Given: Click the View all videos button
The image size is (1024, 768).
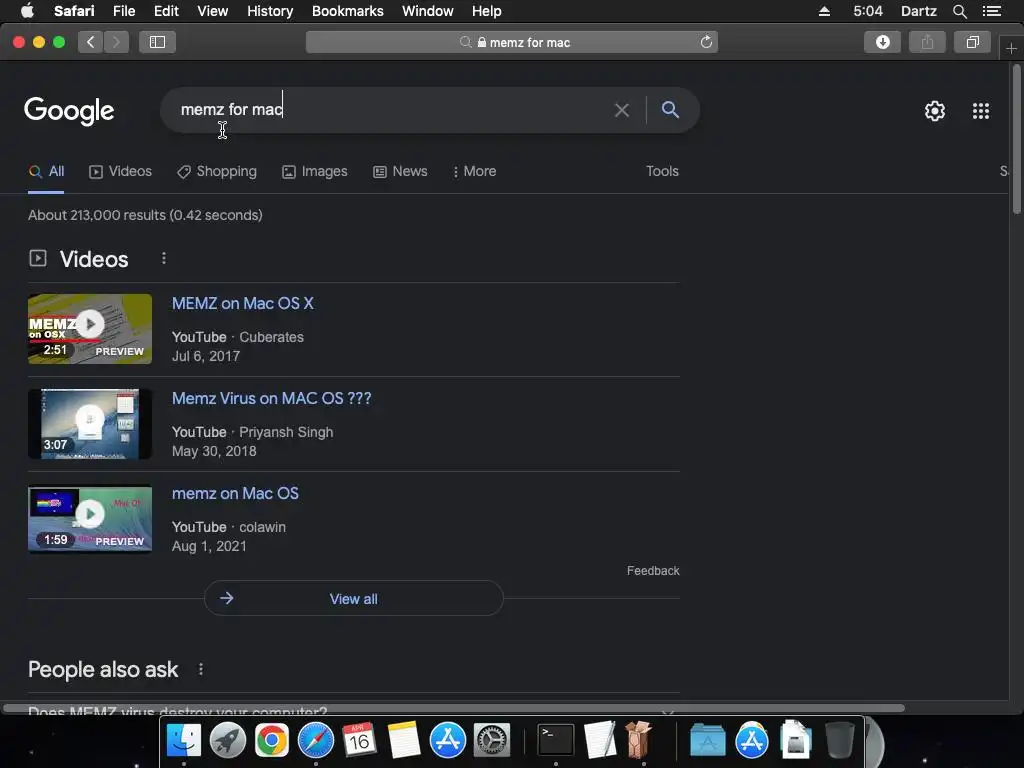Looking at the screenshot, I should [353, 598].
